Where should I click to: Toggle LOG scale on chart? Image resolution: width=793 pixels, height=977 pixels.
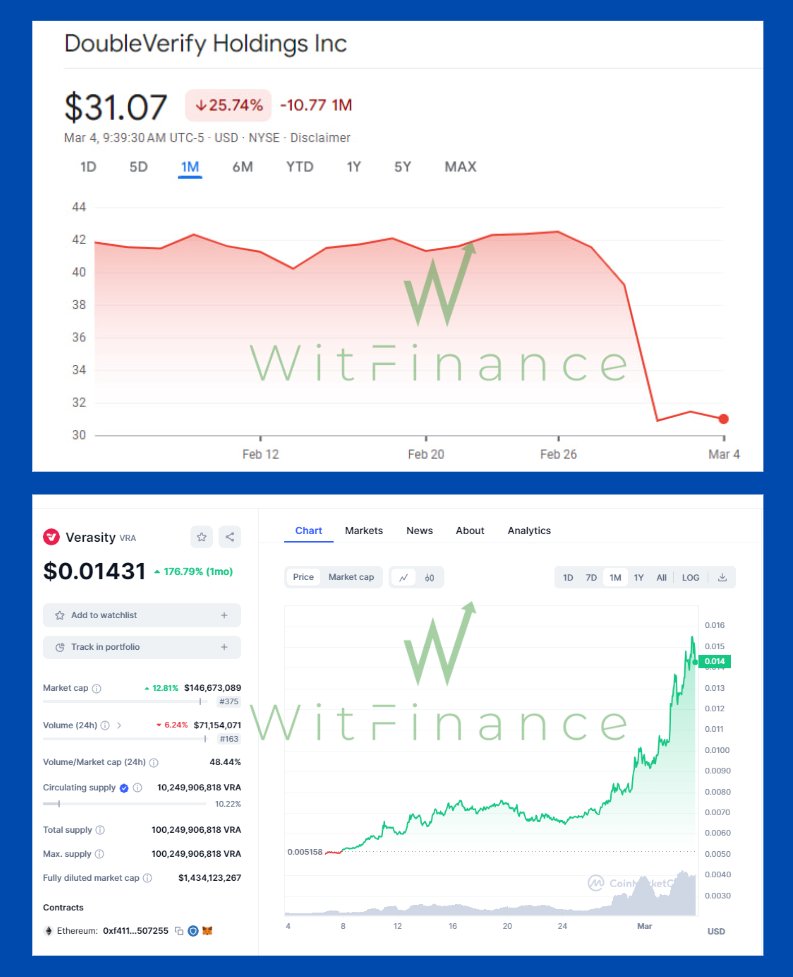pyautogui.click(x=690, y=578)
